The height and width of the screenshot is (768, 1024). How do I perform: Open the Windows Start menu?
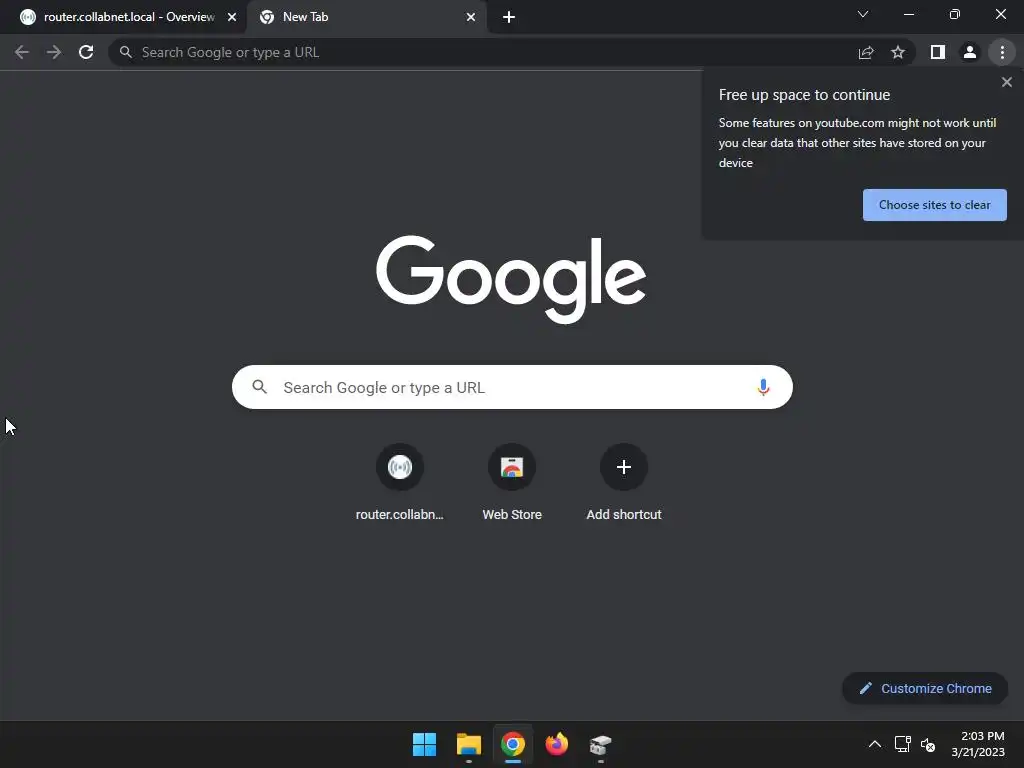point(424,744)
